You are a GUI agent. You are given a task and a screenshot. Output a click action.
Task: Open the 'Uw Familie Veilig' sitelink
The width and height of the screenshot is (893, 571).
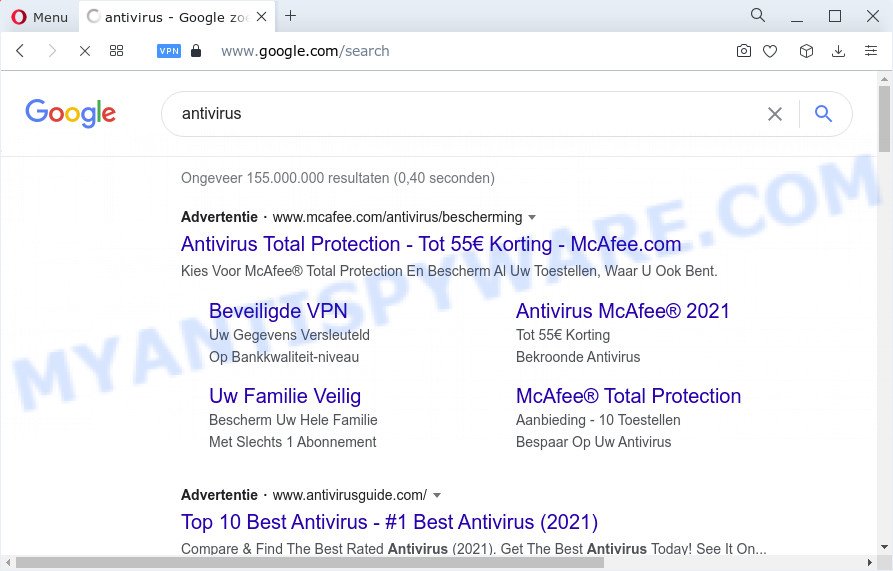pos(285,396)
